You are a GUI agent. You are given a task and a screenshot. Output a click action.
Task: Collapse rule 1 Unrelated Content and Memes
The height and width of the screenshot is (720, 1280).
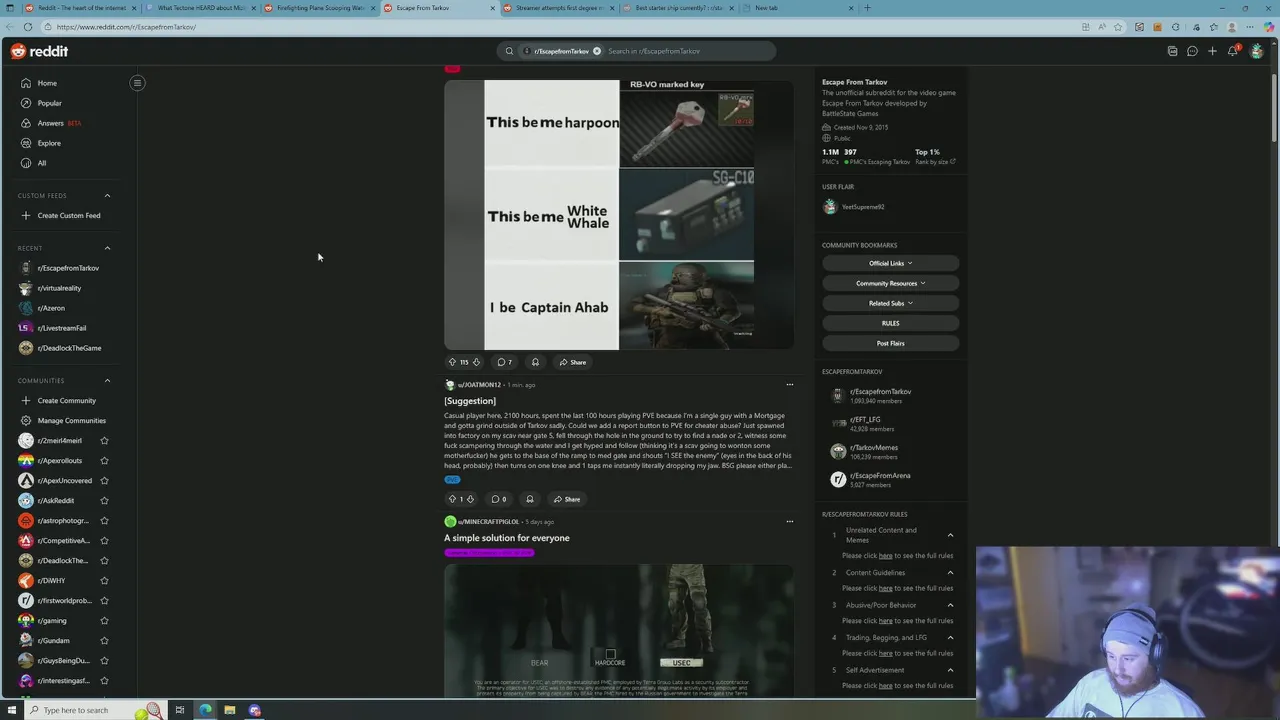(950, 535)
